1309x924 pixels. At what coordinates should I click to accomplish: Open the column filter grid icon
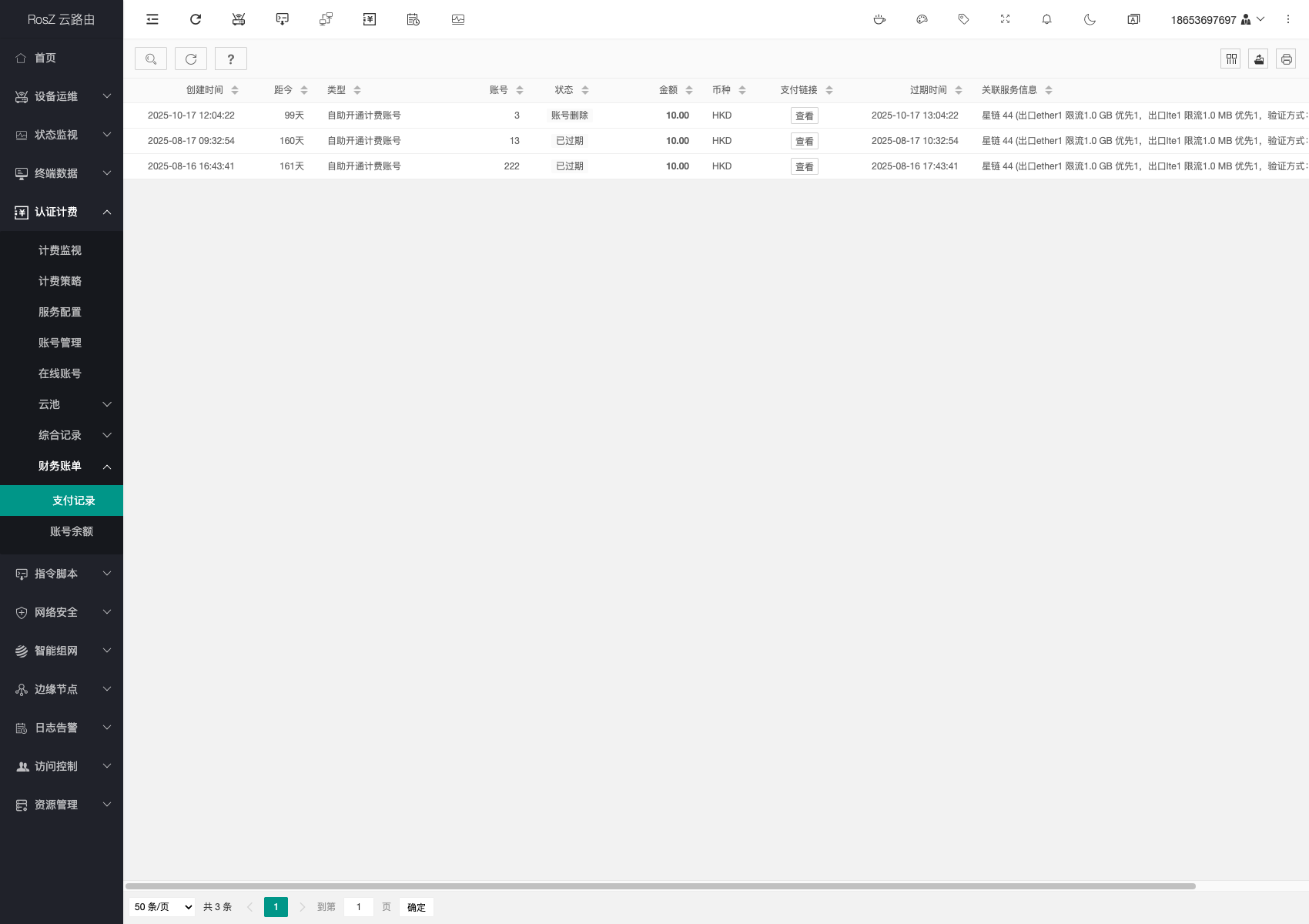(x=1230, y=59)
